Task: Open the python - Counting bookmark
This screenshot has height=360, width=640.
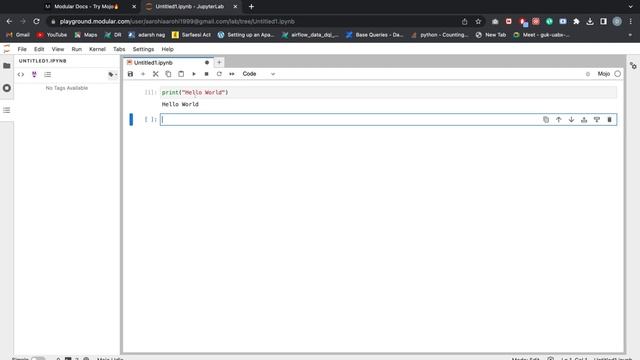Action: click(439, 35)
